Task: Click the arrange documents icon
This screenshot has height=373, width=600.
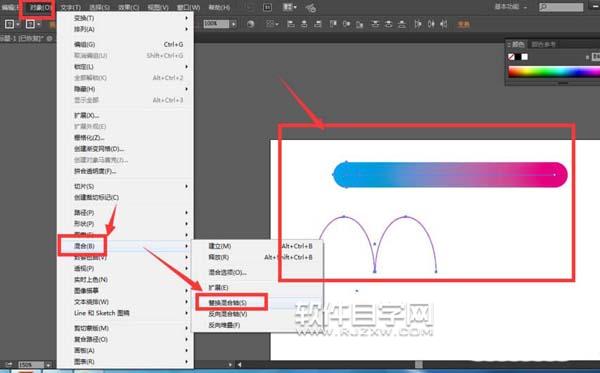Action: pyautogui.click(x=289, y=7)
